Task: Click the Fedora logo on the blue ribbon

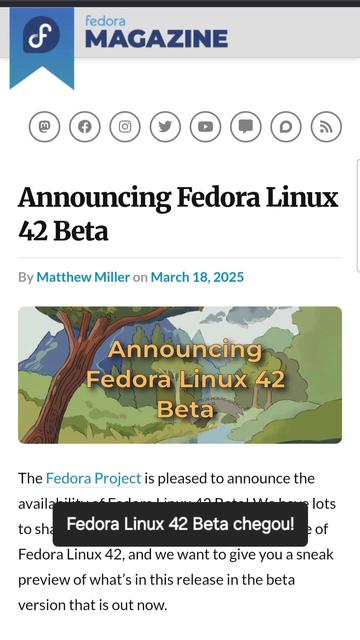Action: (x=42, y=35)
